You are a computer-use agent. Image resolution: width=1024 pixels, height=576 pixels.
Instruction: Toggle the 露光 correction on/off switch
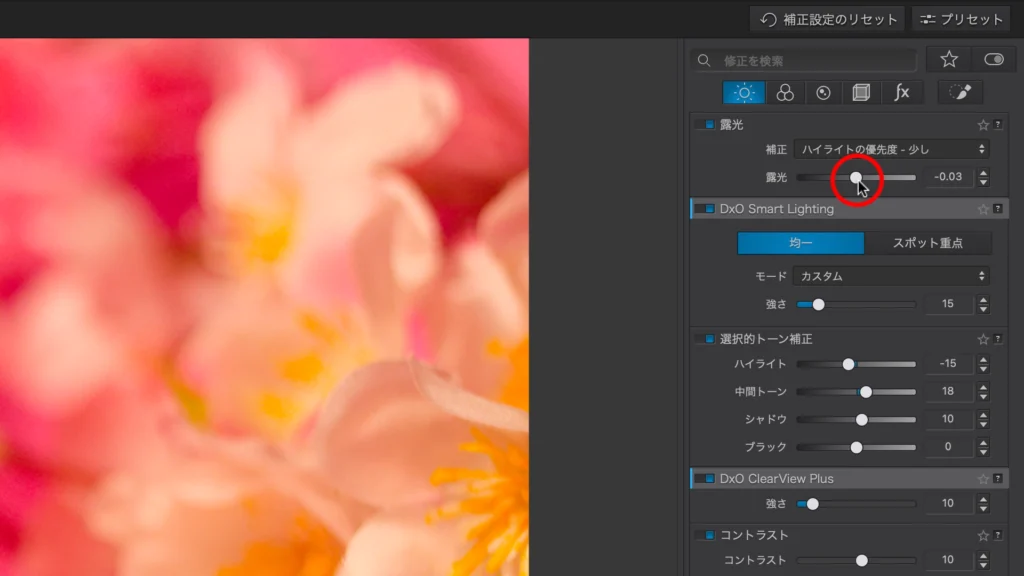[705, 125]
